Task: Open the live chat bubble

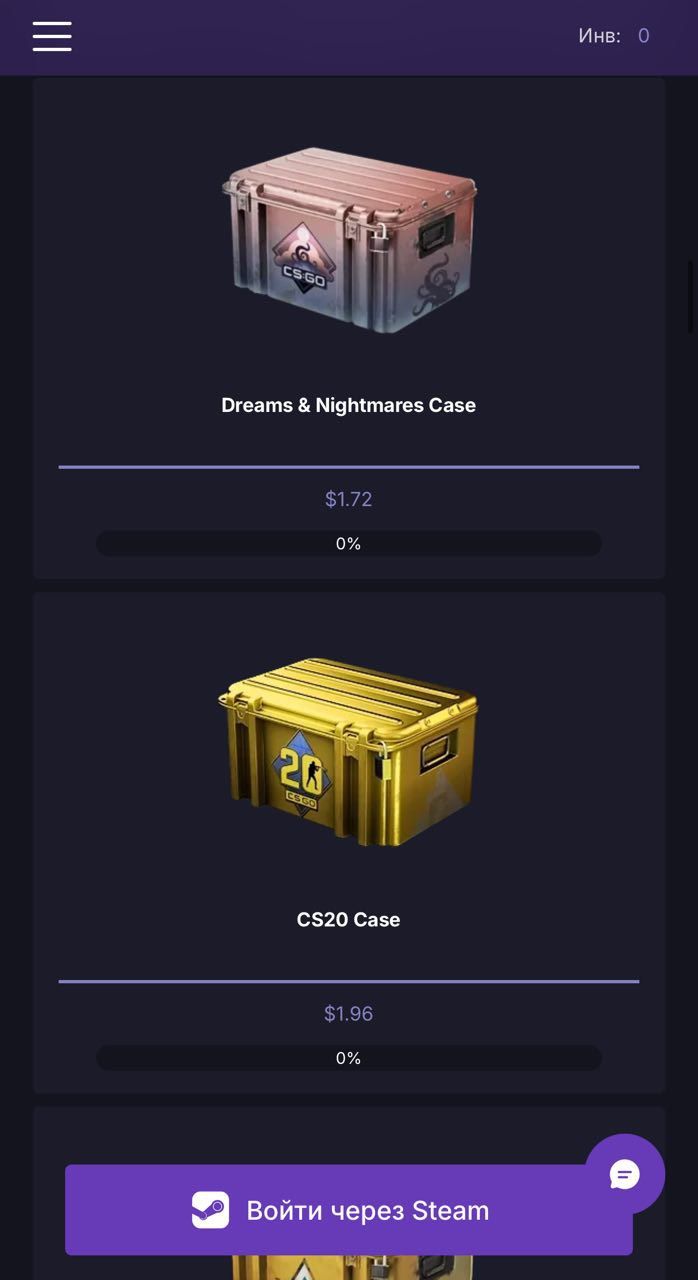Action: [x=625, y=1174]
